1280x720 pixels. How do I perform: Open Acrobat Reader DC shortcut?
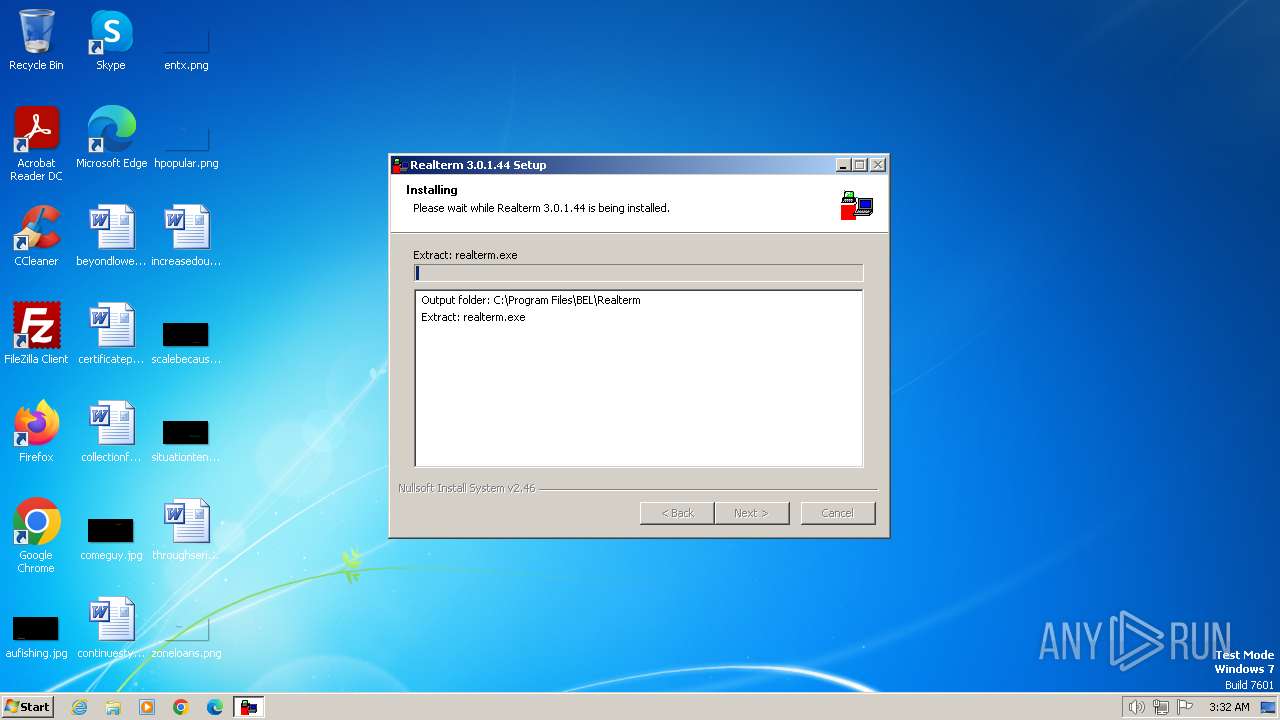(36, 144)
